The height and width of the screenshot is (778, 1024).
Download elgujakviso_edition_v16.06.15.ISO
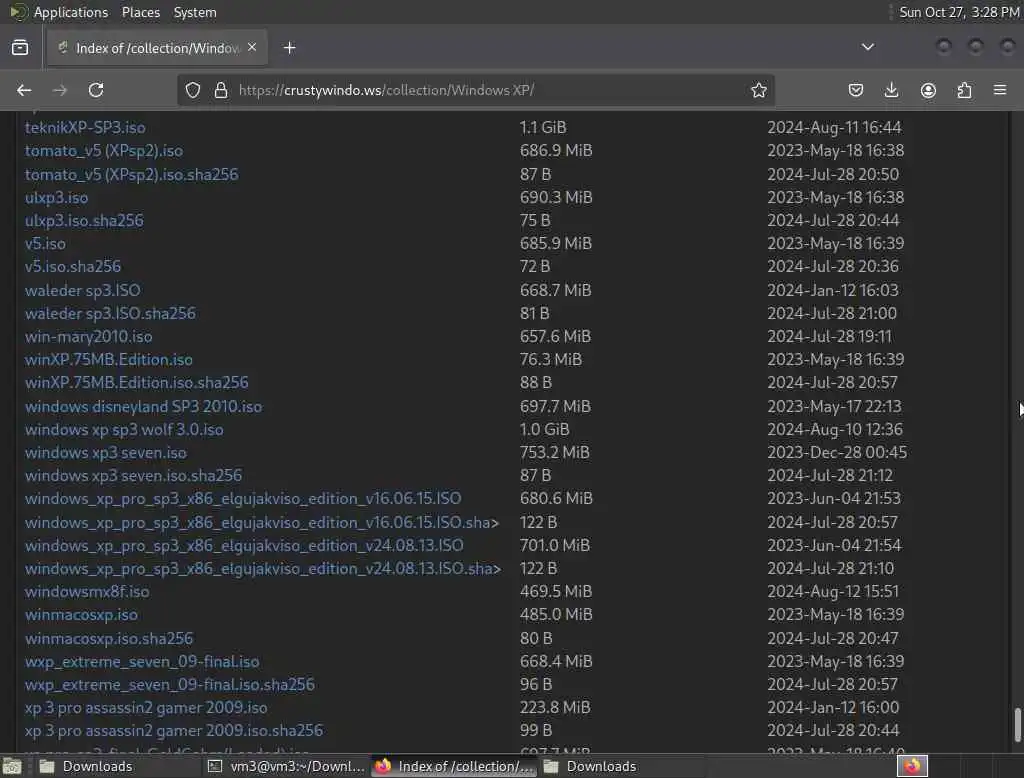click(x=243, y=499)
